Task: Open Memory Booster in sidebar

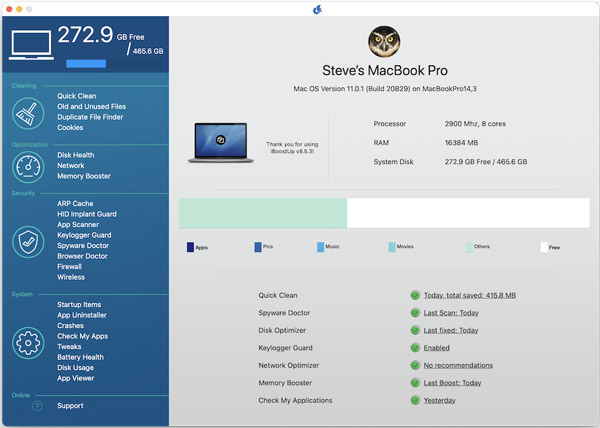Action: point(84,176)
